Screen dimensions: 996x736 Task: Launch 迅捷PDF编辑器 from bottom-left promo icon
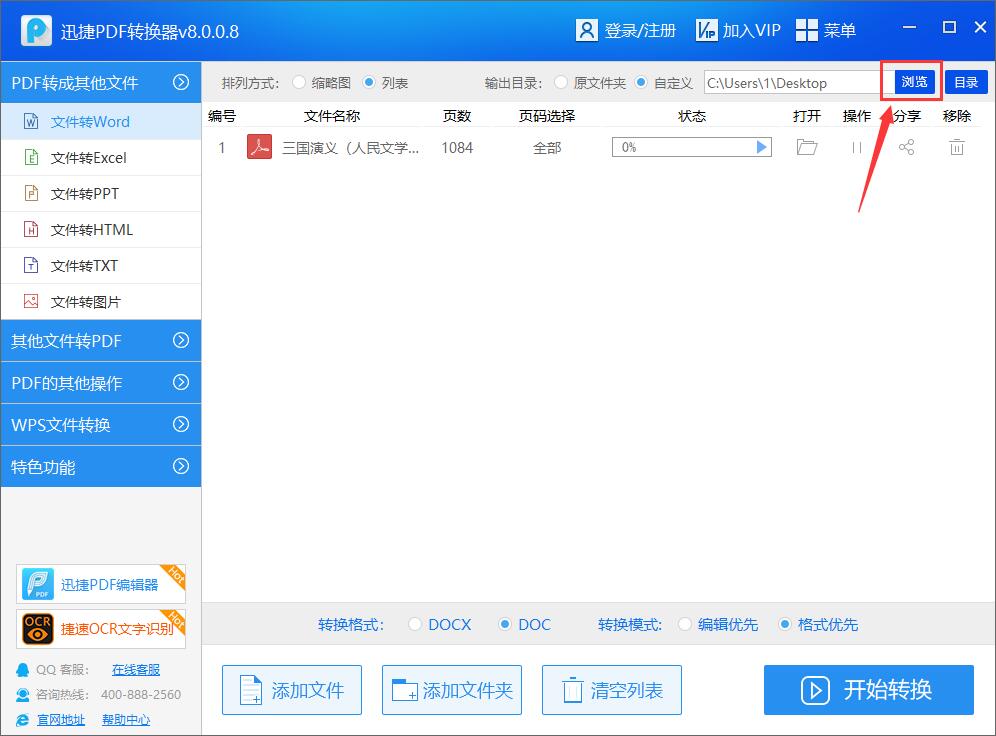pyautogui.click(x=36, y=583)
